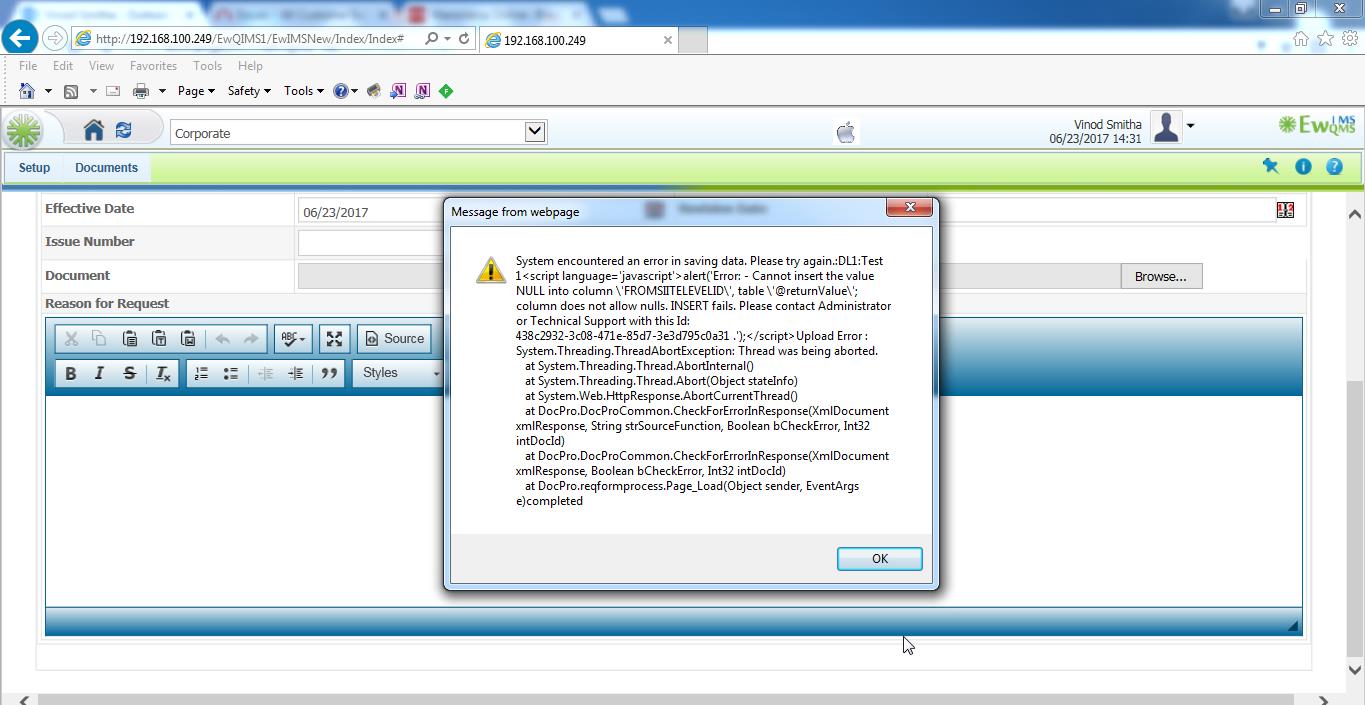The width and height of the screenshot is (1365, 705).
Task: Select the 192.168.100.249 browser tab
Action: [578, 40]
